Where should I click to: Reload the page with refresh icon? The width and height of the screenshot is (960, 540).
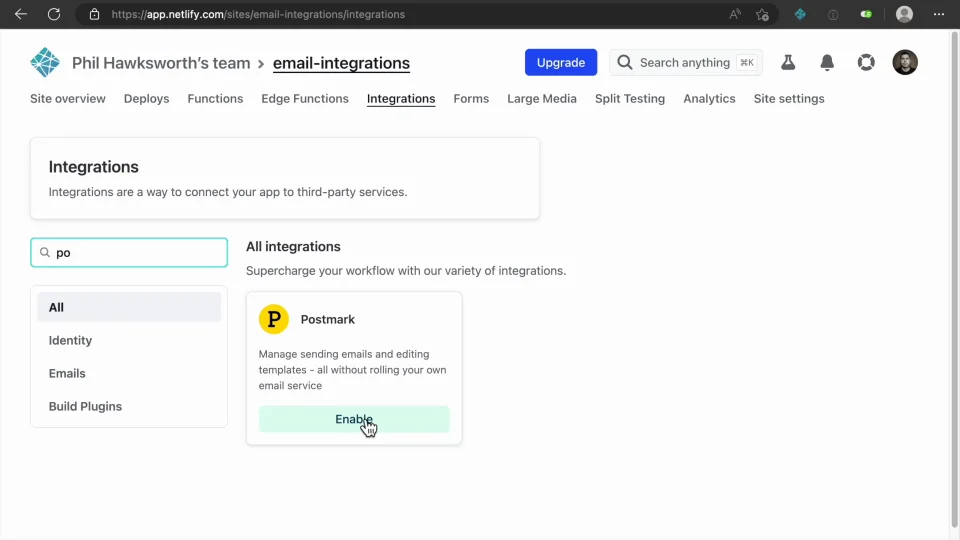[54, 14]
